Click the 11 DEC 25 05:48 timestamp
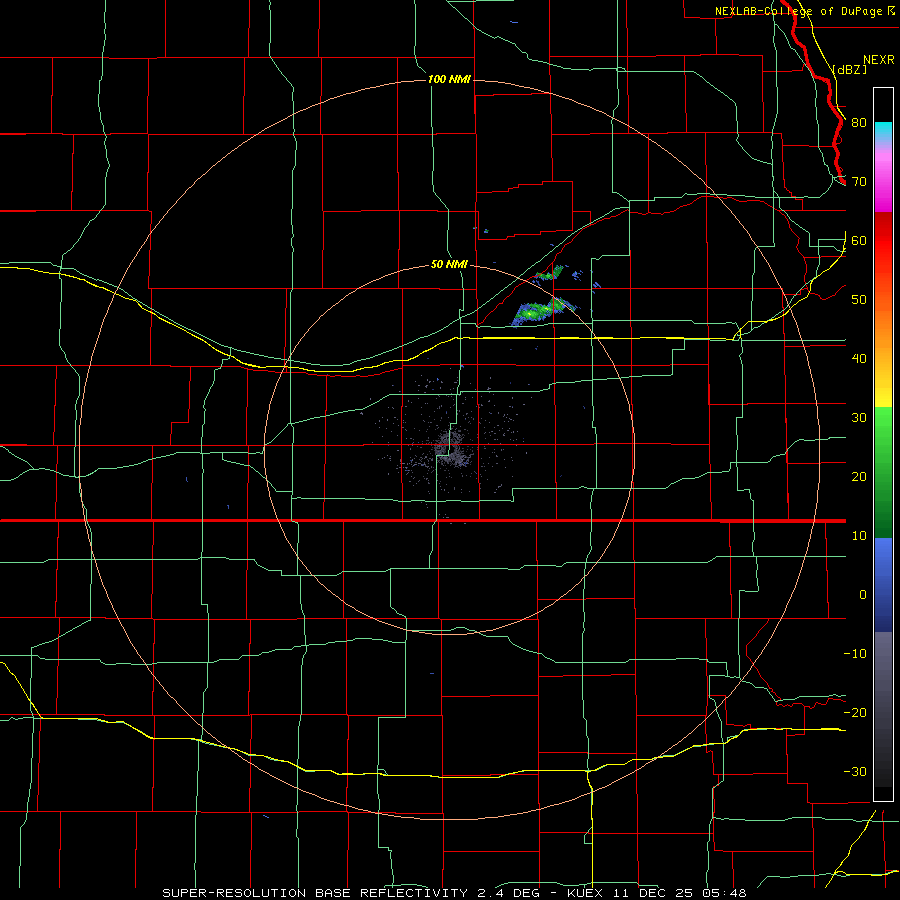 [680, 893]
